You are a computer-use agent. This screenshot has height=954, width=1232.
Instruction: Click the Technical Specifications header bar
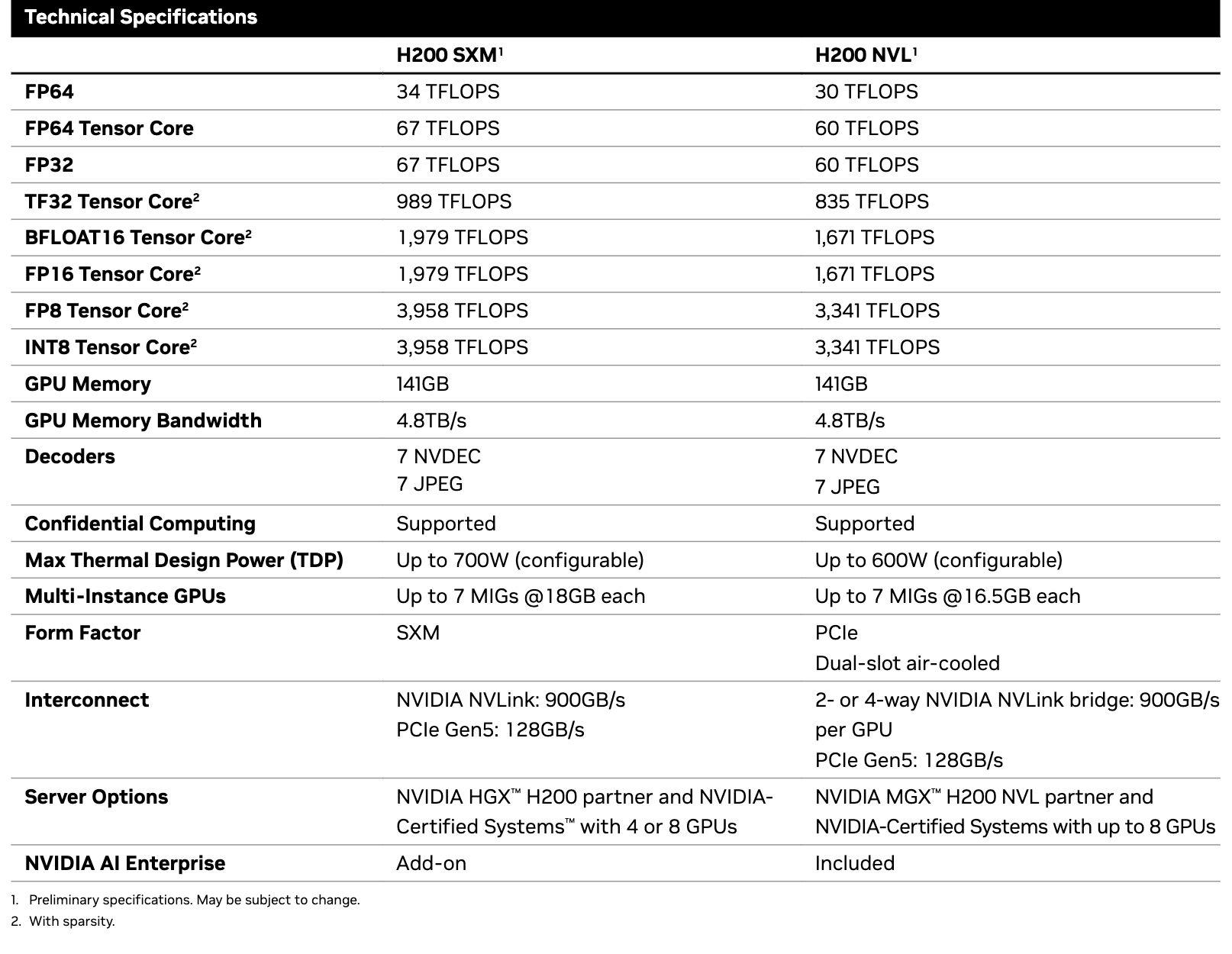click(x=615, y=18)
